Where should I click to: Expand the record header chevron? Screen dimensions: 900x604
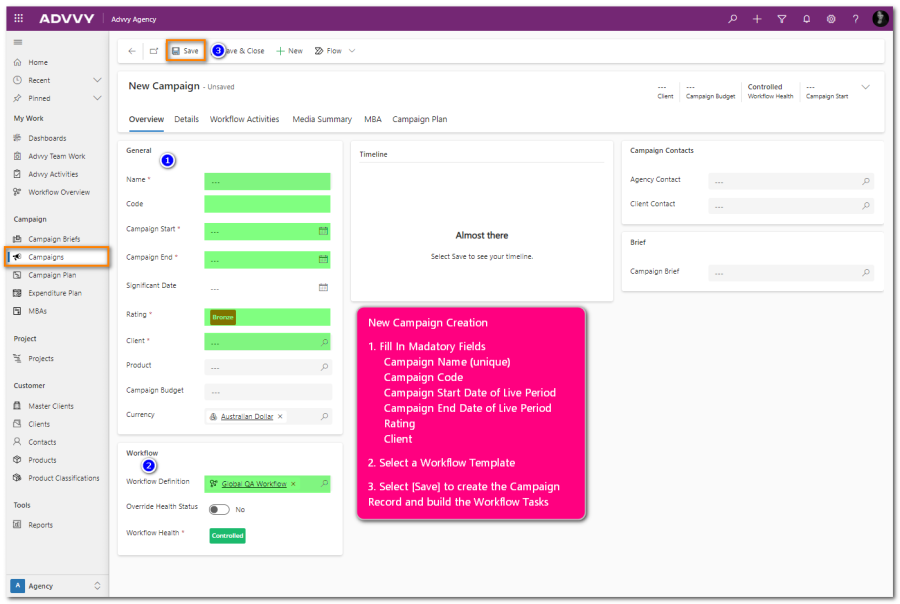coord(866,87)
